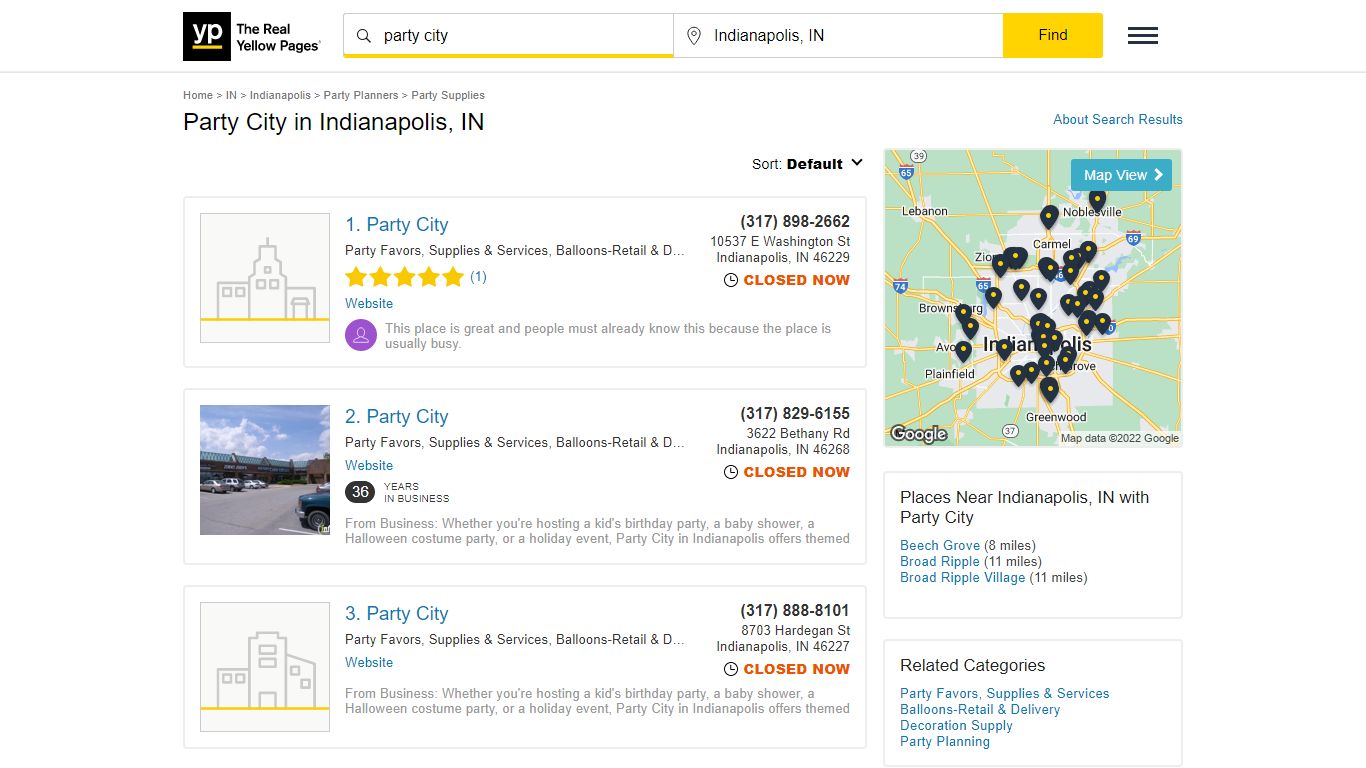Click the storefront photo for listing 2
The height and width of the screenshot is (768, 1366).
coord(265,470)
